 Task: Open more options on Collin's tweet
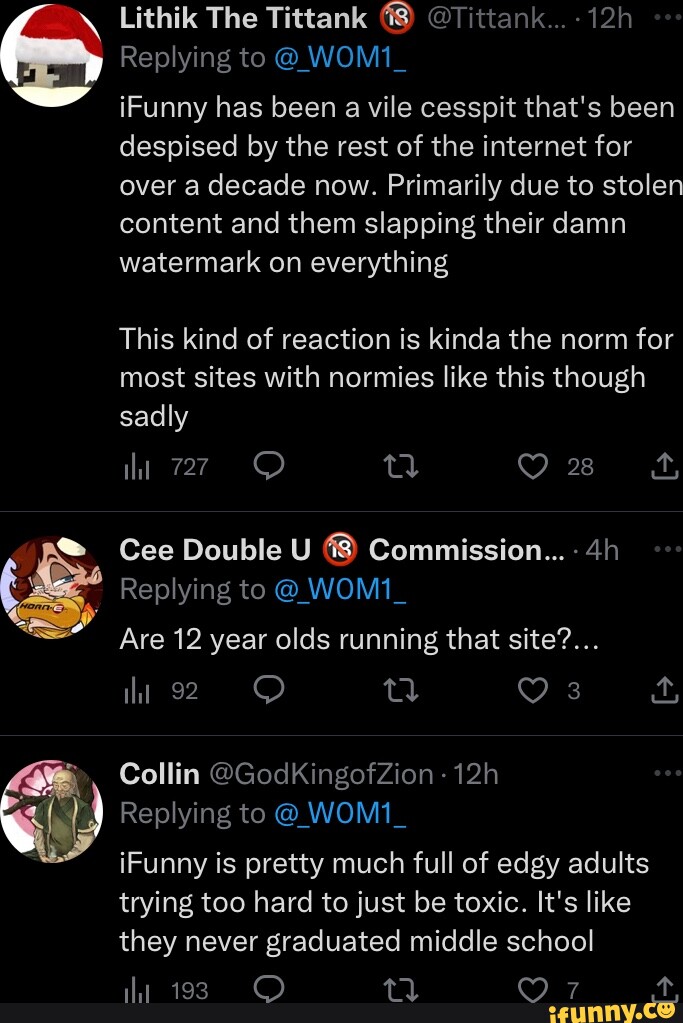(x=667, y=773)
